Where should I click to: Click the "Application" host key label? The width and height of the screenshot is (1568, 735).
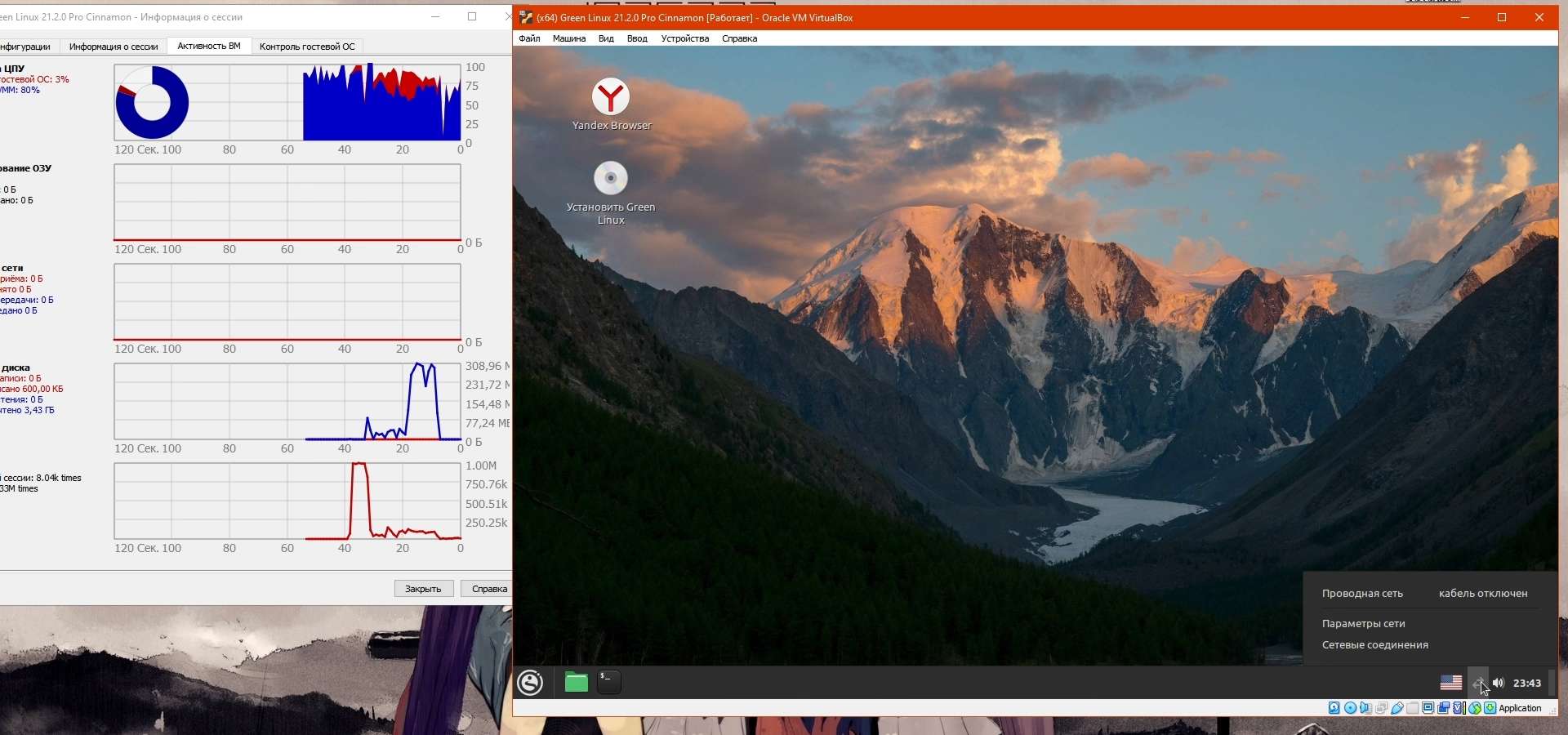(x=1521, y=708)
